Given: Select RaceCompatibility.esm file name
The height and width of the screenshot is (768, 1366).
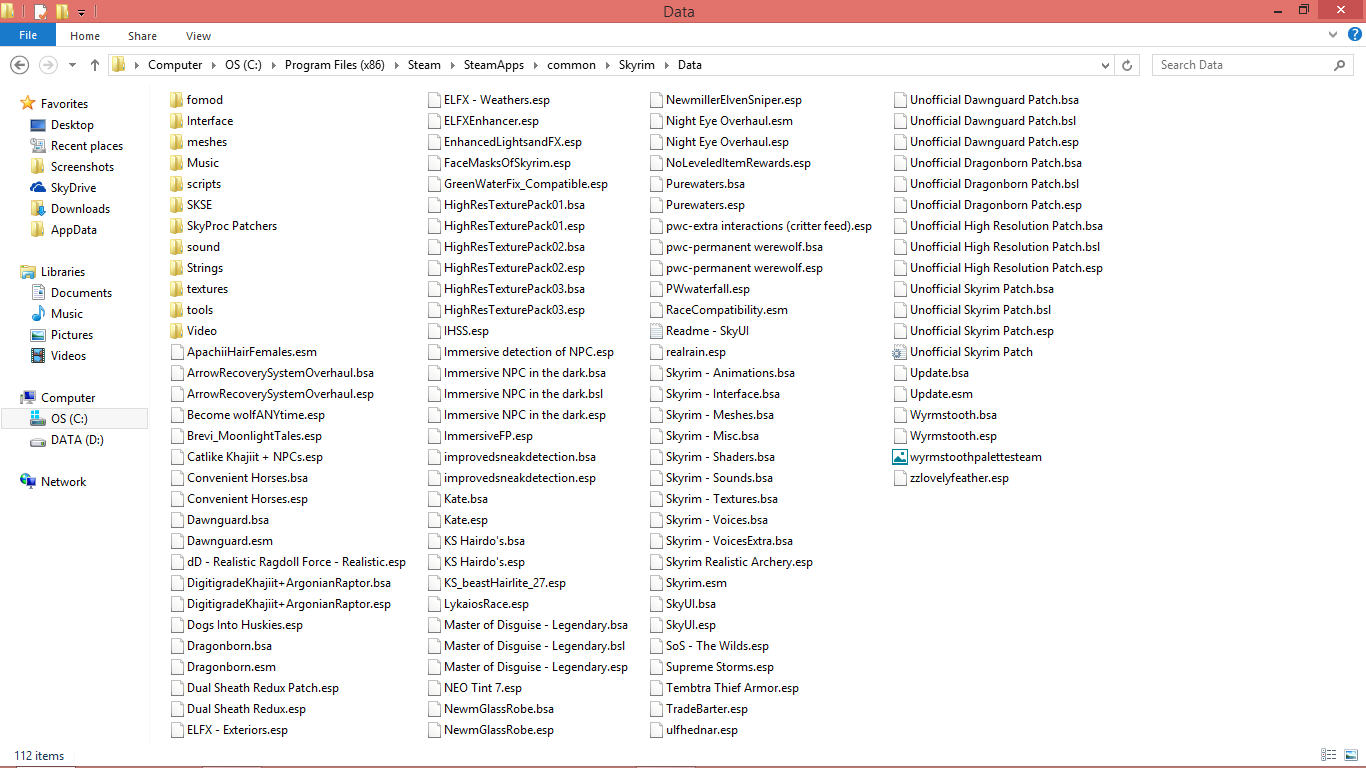Looking at the screenshot, I should 727,310.
